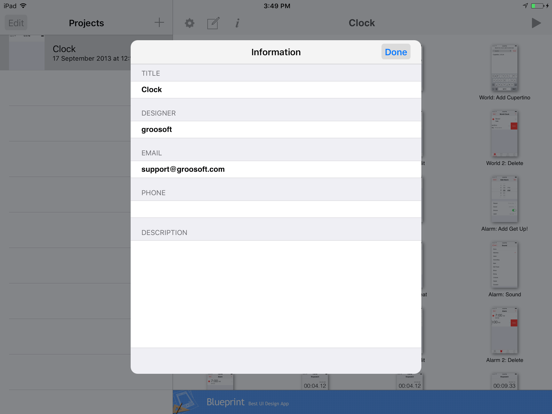
Task: Edit the Designer field containing groosoft
Action: point(276,130)
